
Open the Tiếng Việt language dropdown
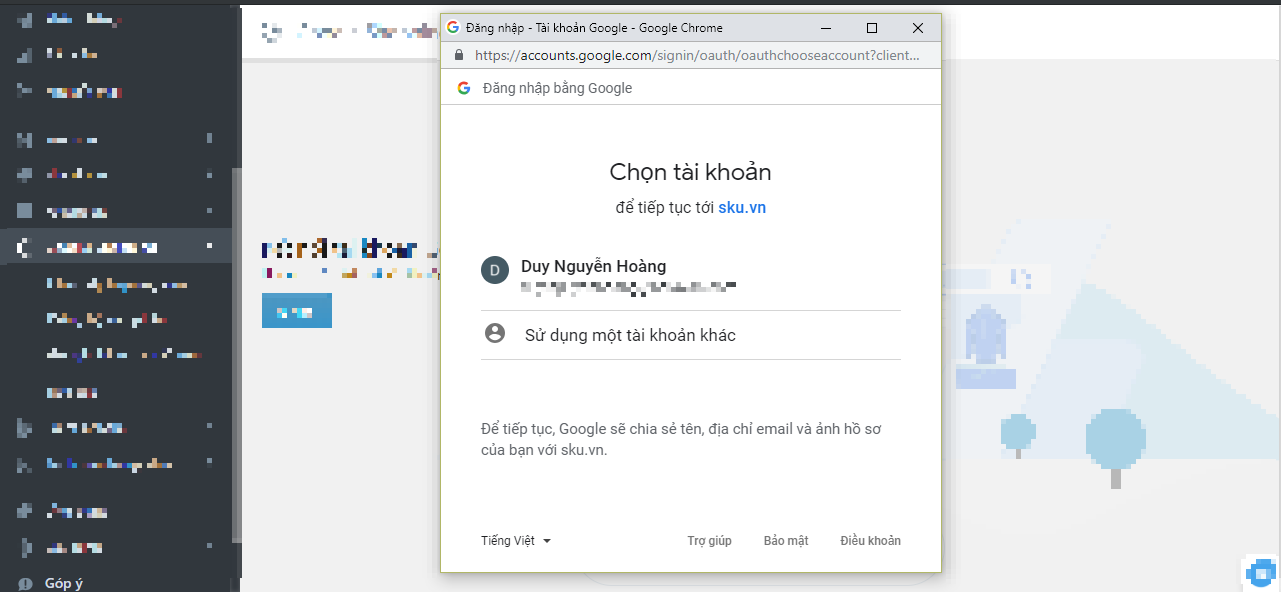pos(516,541)
